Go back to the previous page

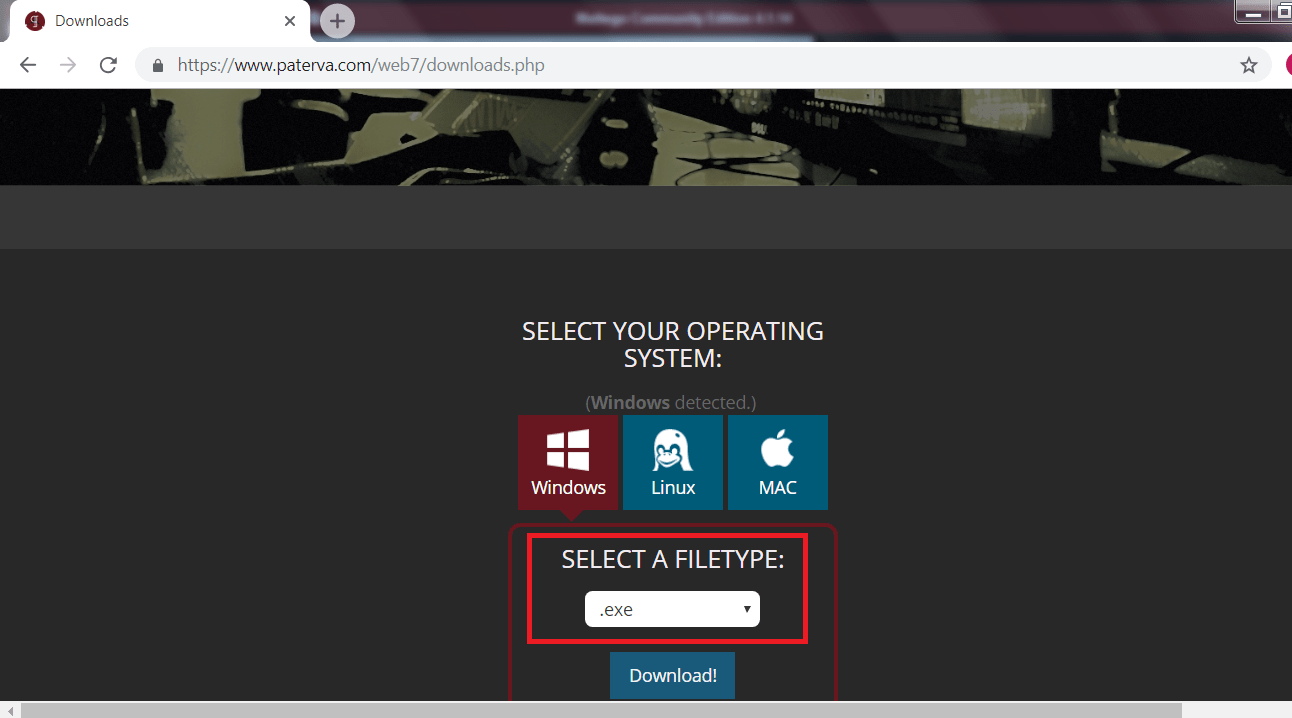click(28, 65)
